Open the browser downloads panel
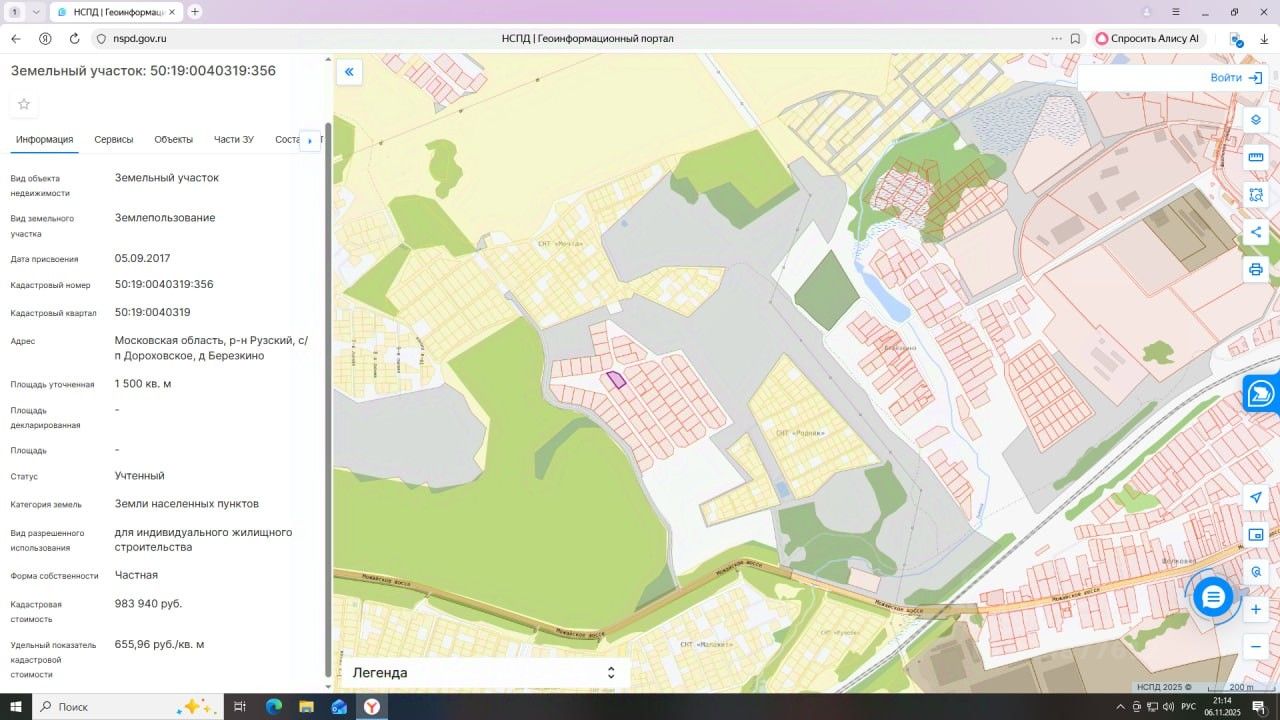The width and height of the screenshot is (1280, 720). [1264, 39]
